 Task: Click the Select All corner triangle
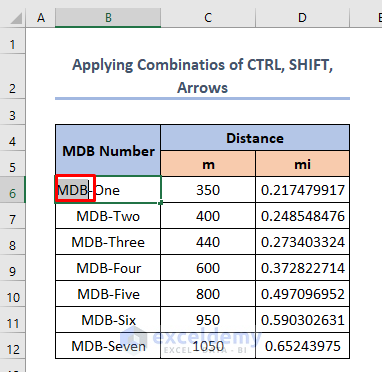click(16, 18)
